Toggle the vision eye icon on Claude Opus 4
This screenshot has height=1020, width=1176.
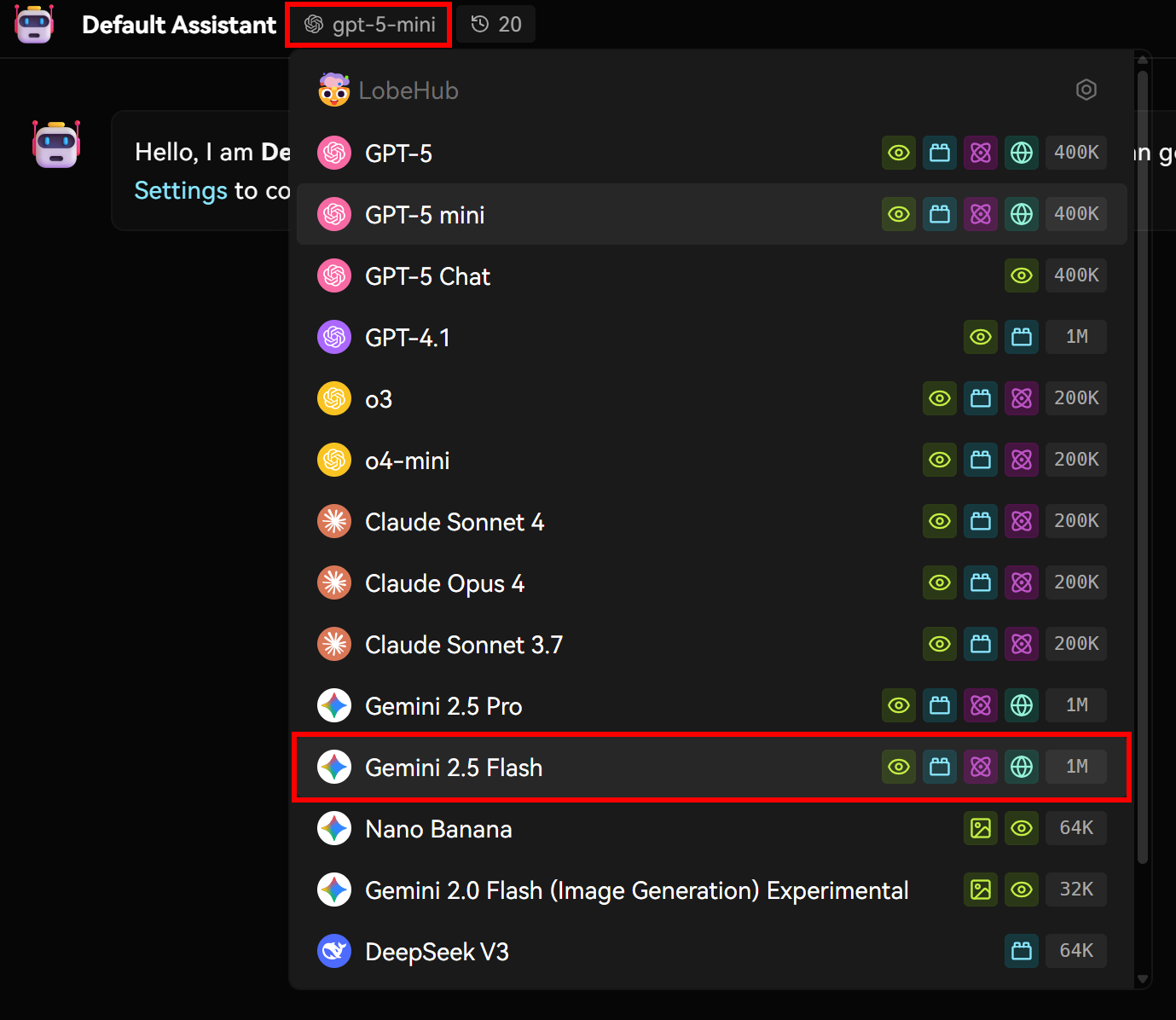(x=940, y=582)
